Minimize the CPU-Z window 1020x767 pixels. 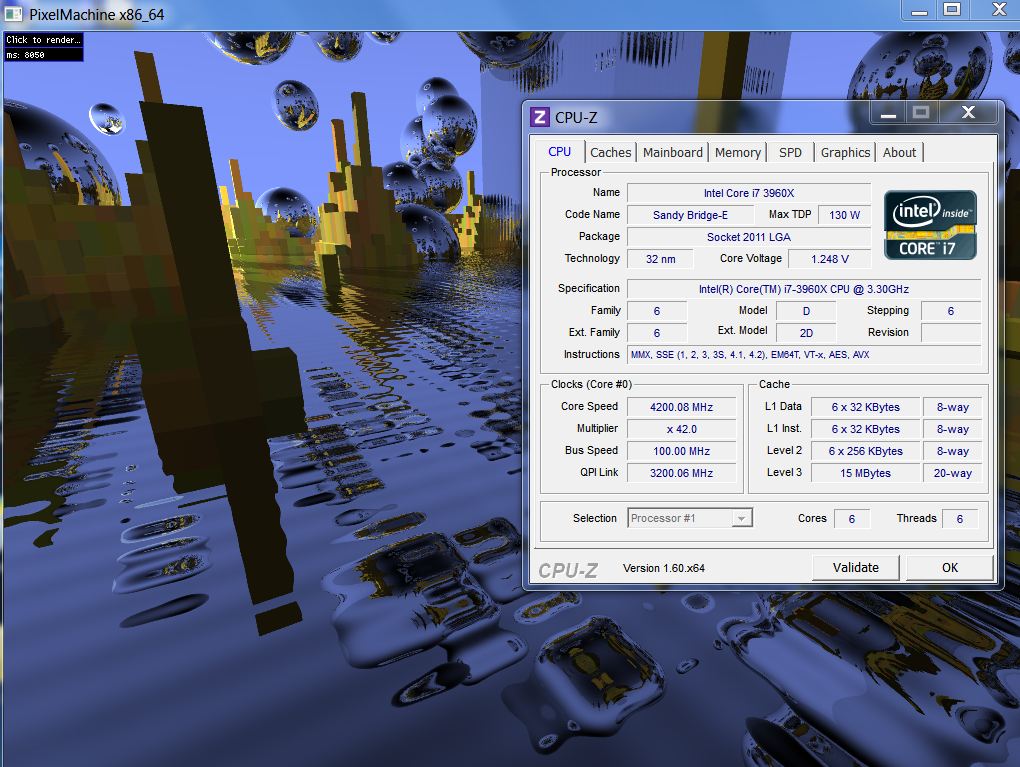tap(886, 114)
